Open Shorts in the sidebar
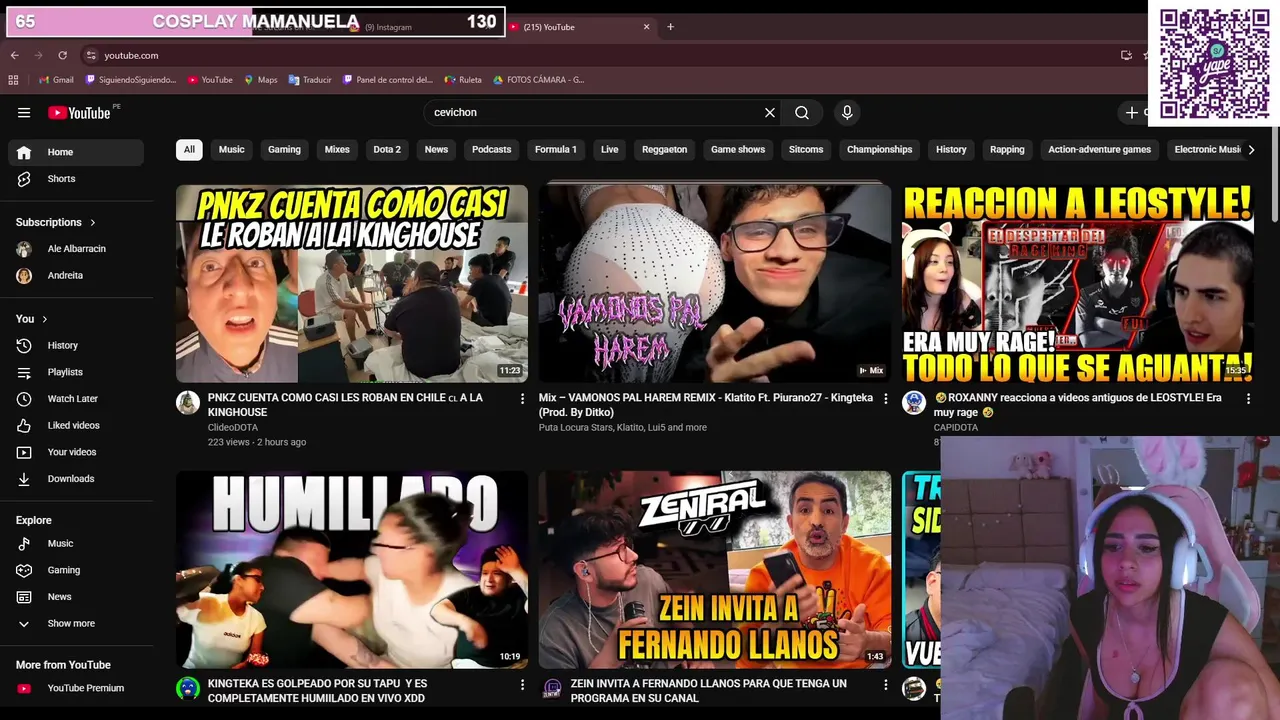The image size is (1280, 720). tap(76, 179)
